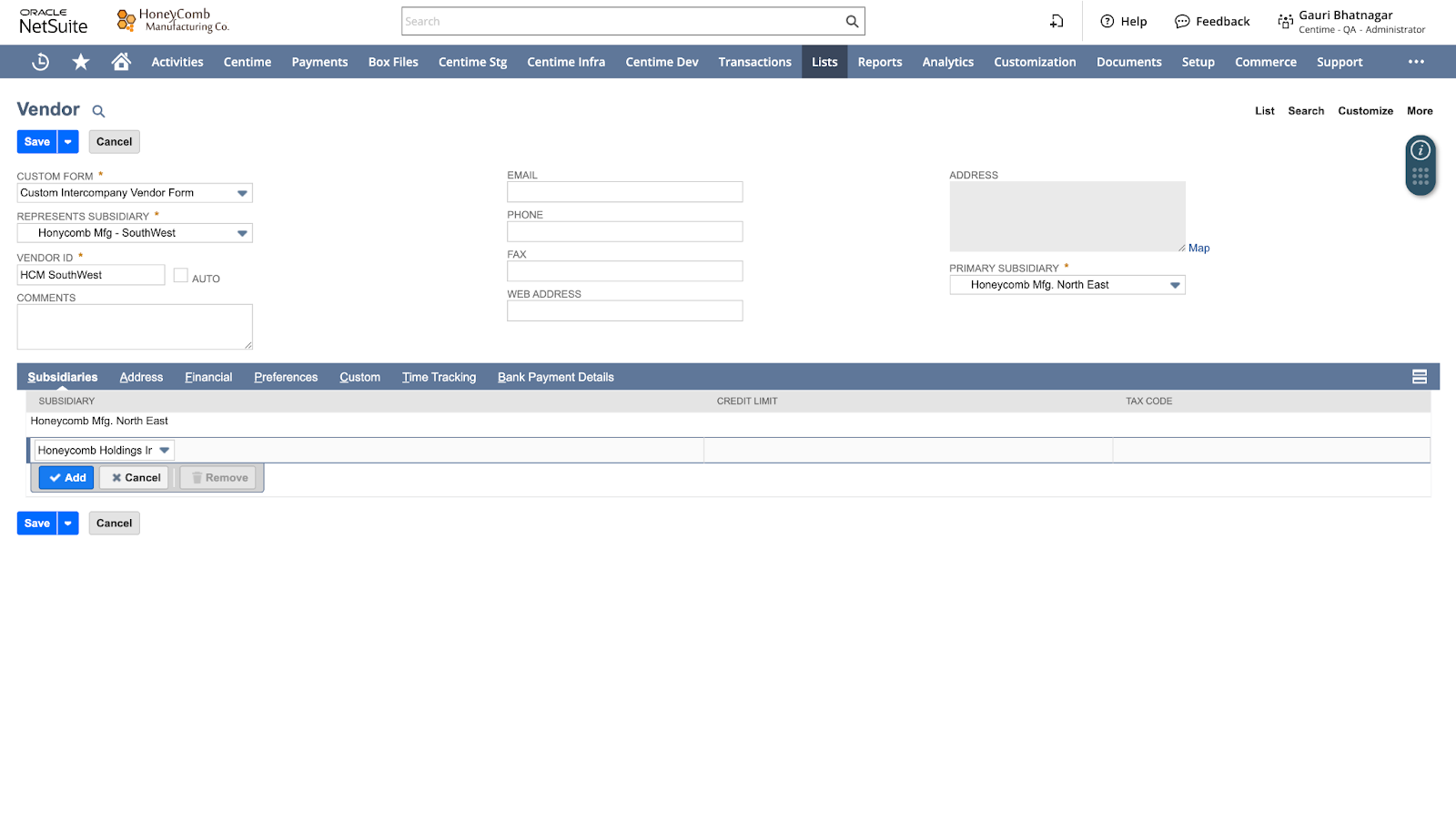Open the Save options arrow at top
1456x834 pixels.
point(68,142)
